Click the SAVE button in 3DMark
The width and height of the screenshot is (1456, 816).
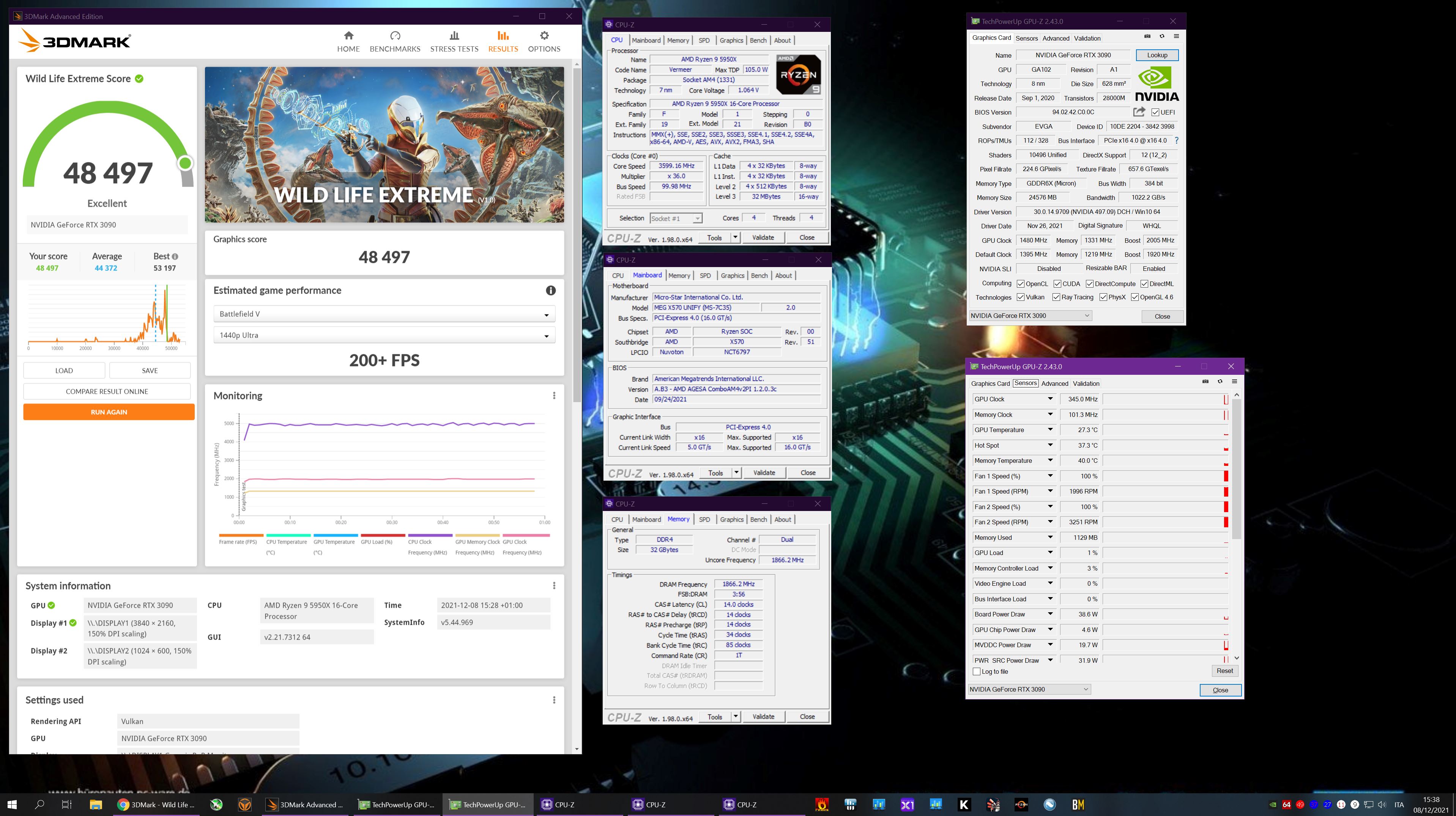click(150, 371)
